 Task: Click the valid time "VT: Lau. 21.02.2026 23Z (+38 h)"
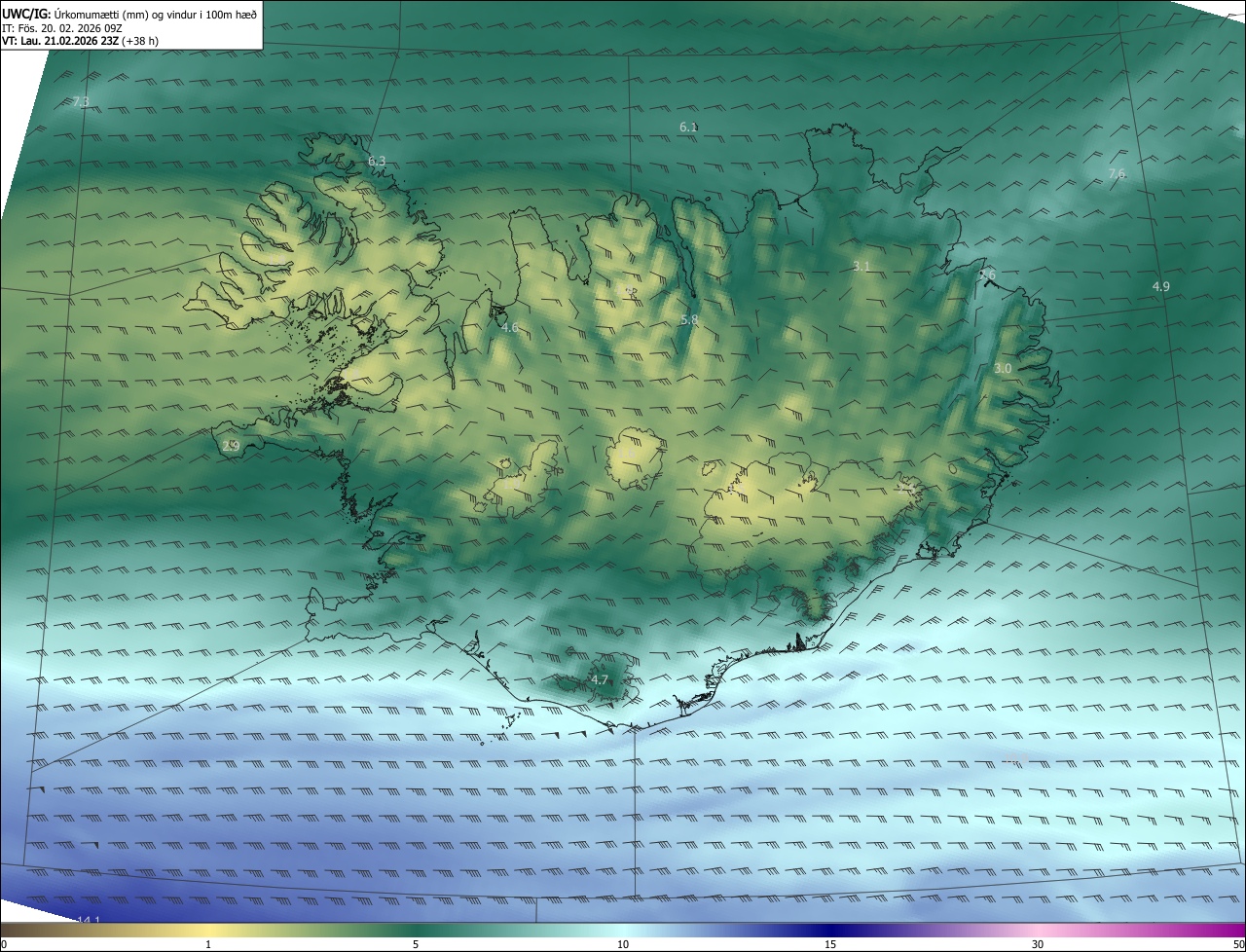(81, 42)
